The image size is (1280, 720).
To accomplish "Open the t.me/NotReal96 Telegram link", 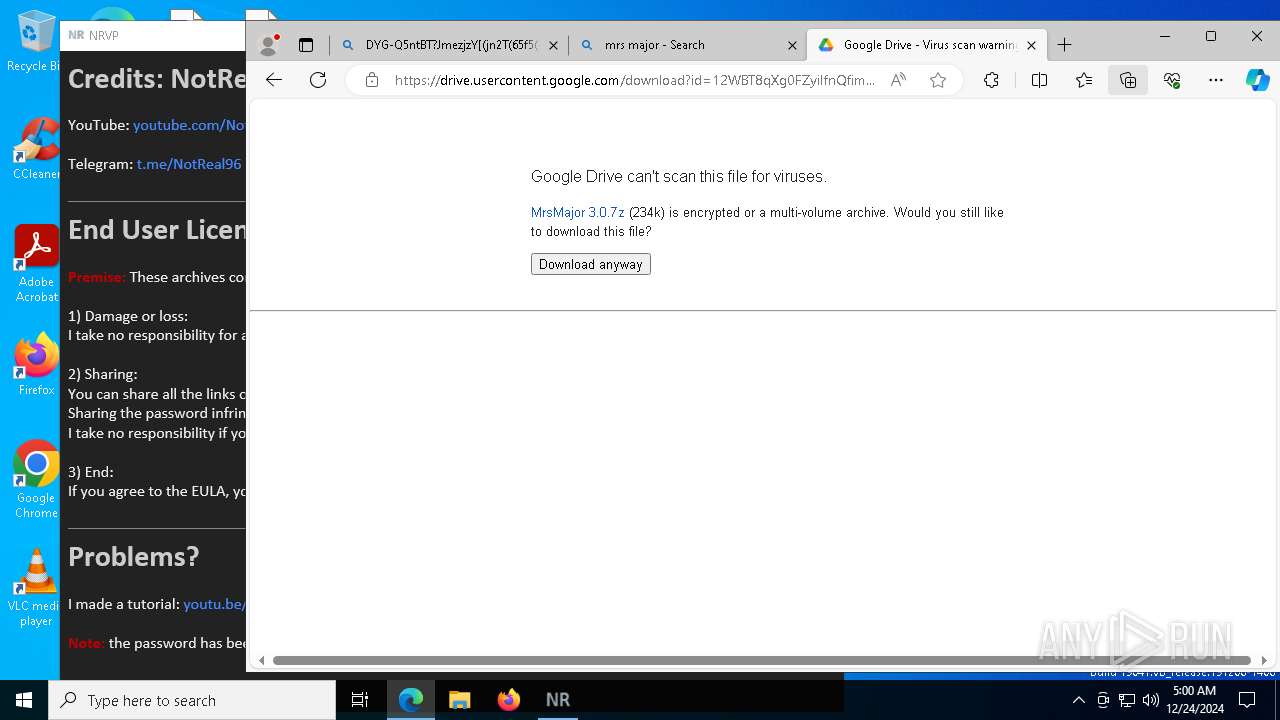I will [x=189, y=164].
